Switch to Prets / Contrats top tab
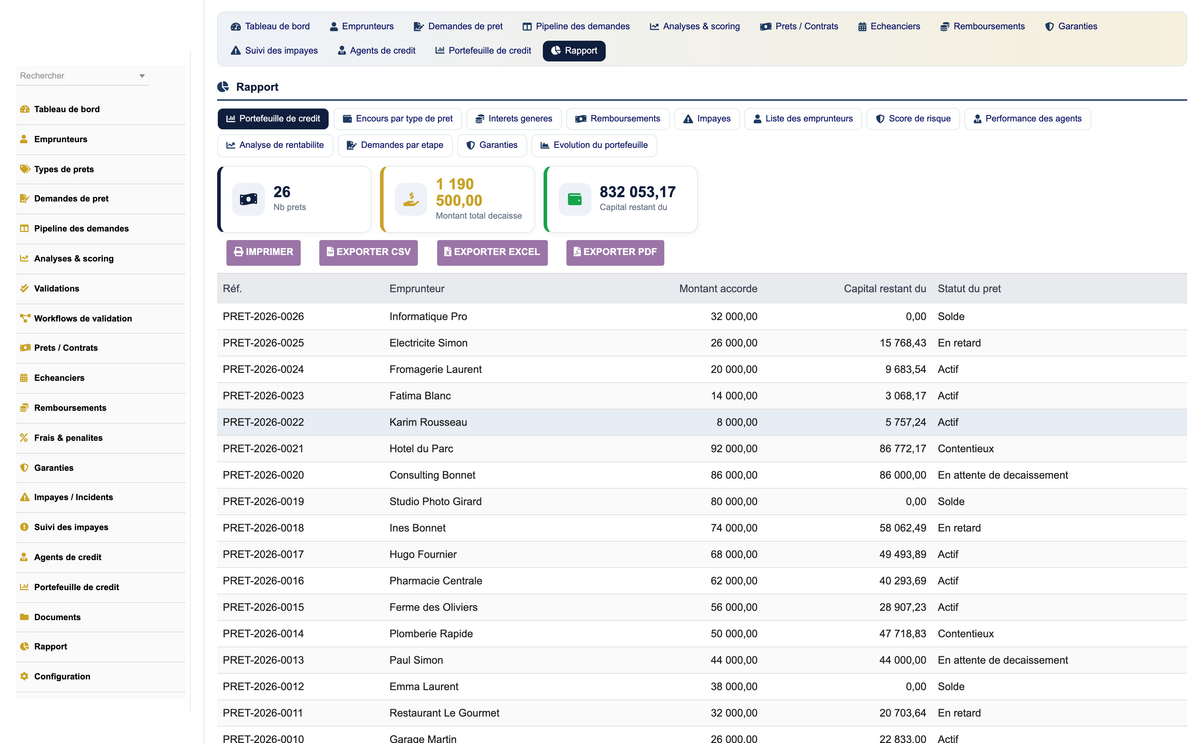 (799, 26)
